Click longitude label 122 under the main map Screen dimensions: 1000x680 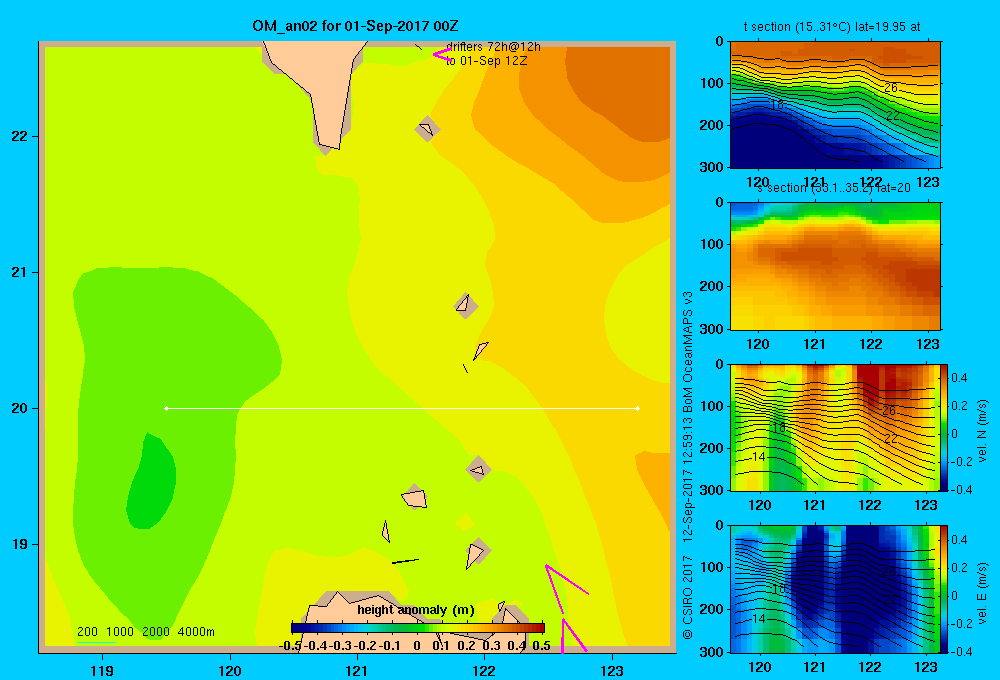pos(485,670)
